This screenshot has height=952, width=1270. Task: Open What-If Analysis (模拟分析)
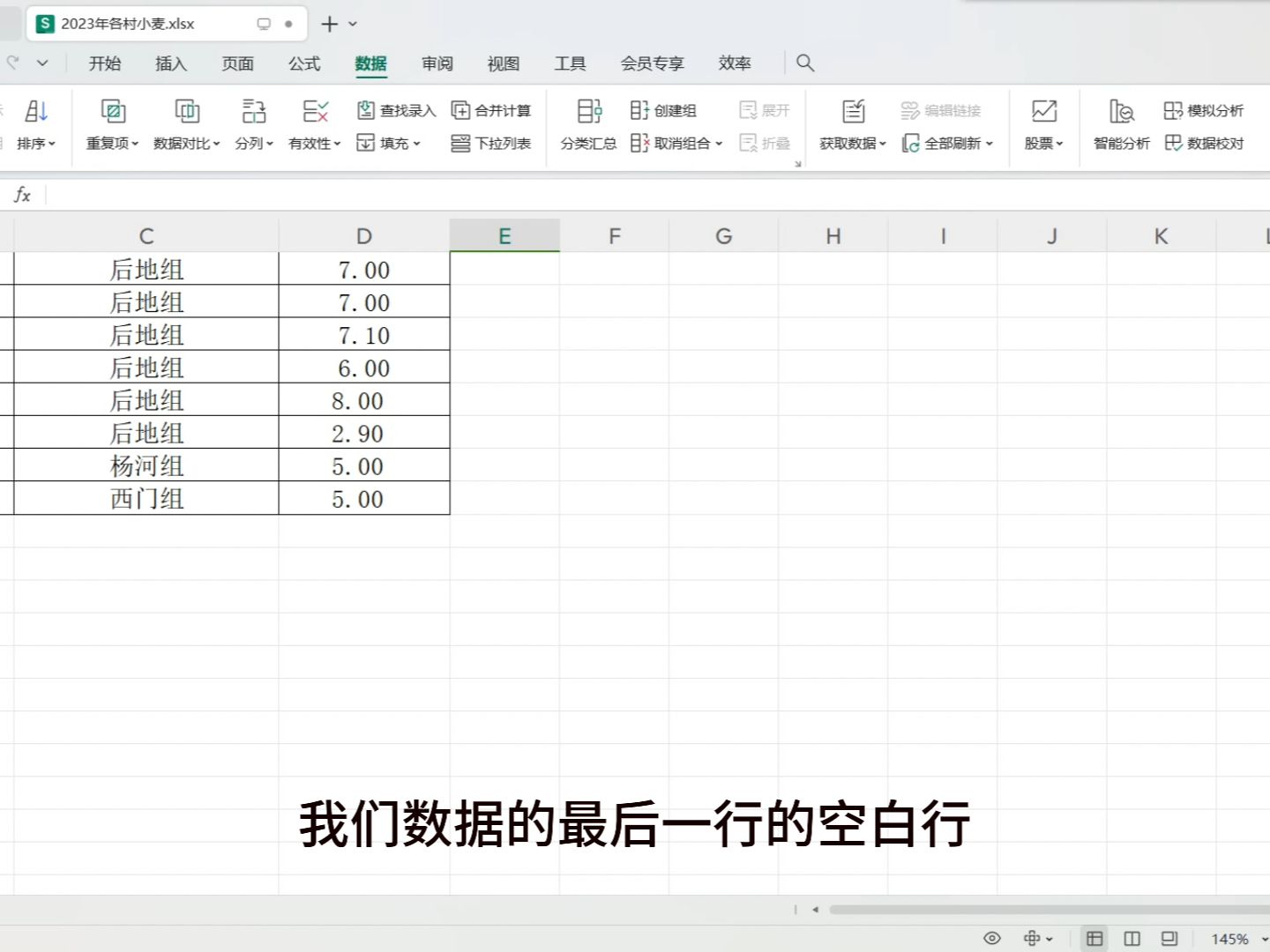click(1204, 110)
